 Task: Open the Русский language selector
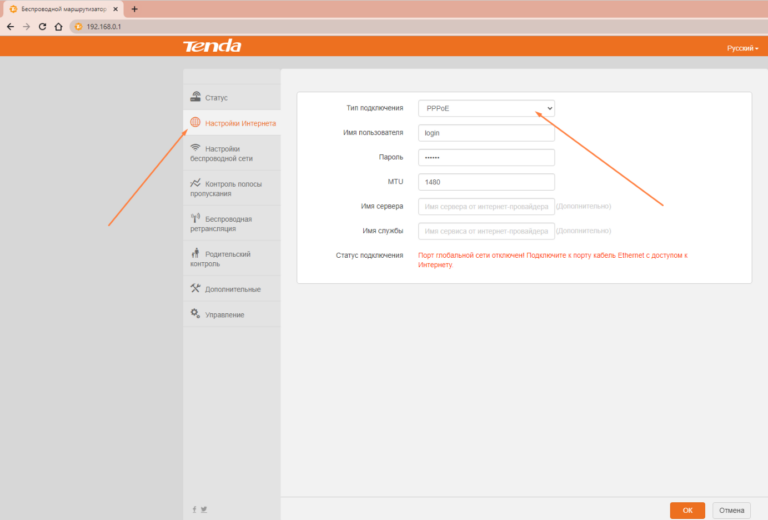pos(742,47)
